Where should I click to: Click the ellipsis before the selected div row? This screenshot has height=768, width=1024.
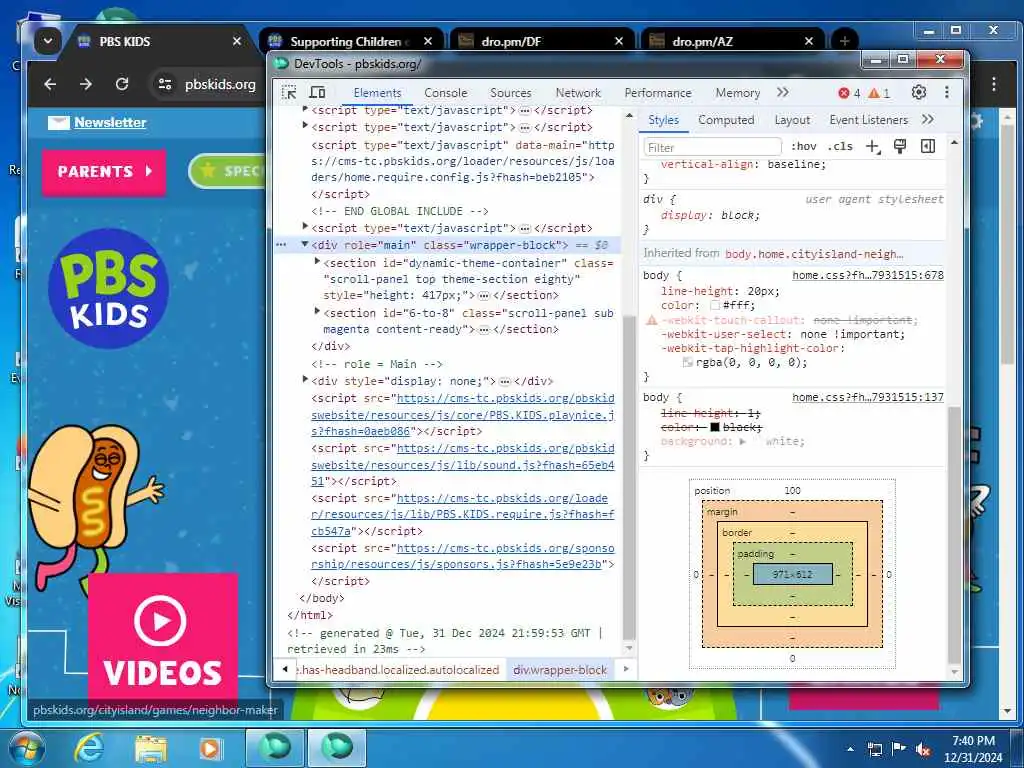point(281,244)
